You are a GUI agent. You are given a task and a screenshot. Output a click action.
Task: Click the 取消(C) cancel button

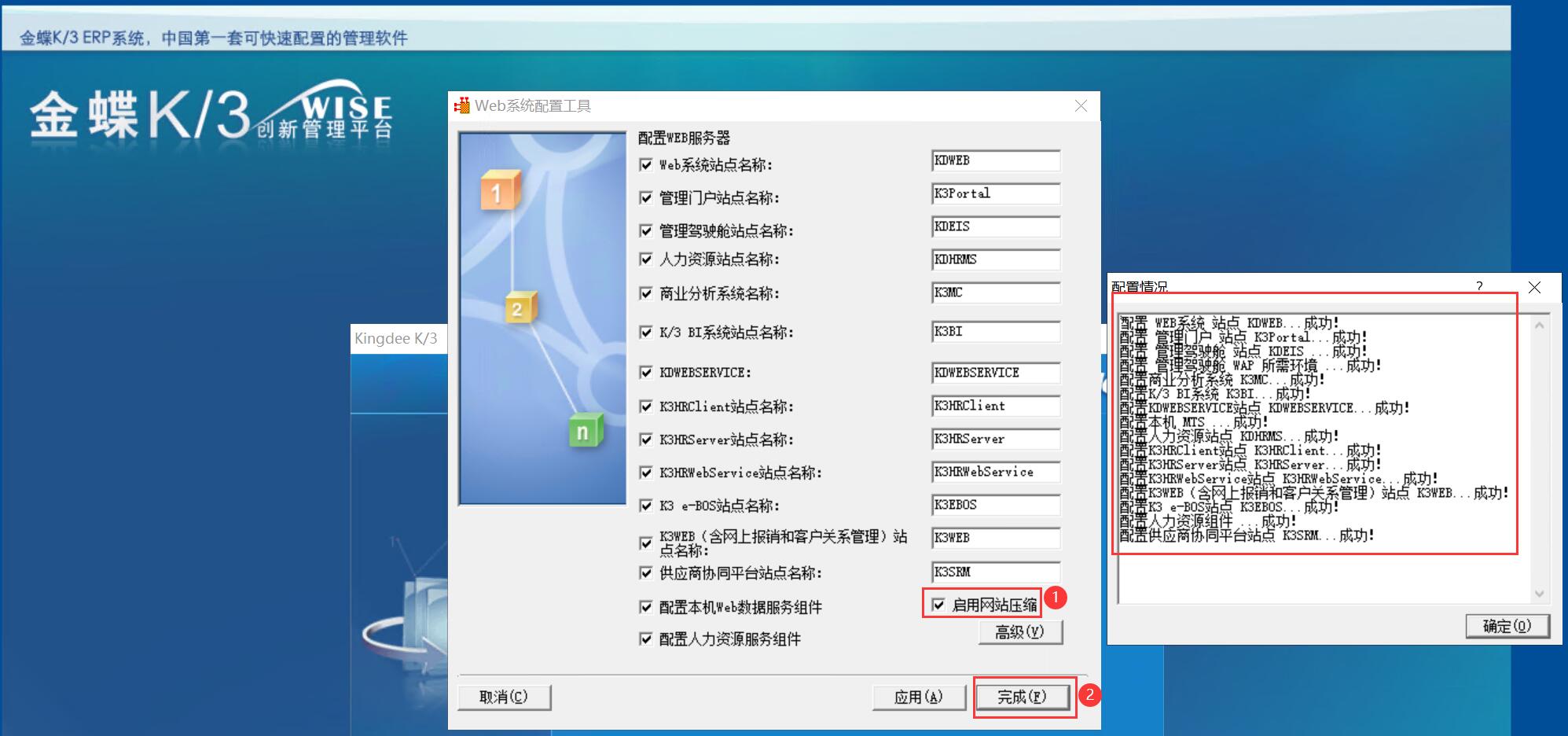tap(504, 697)
